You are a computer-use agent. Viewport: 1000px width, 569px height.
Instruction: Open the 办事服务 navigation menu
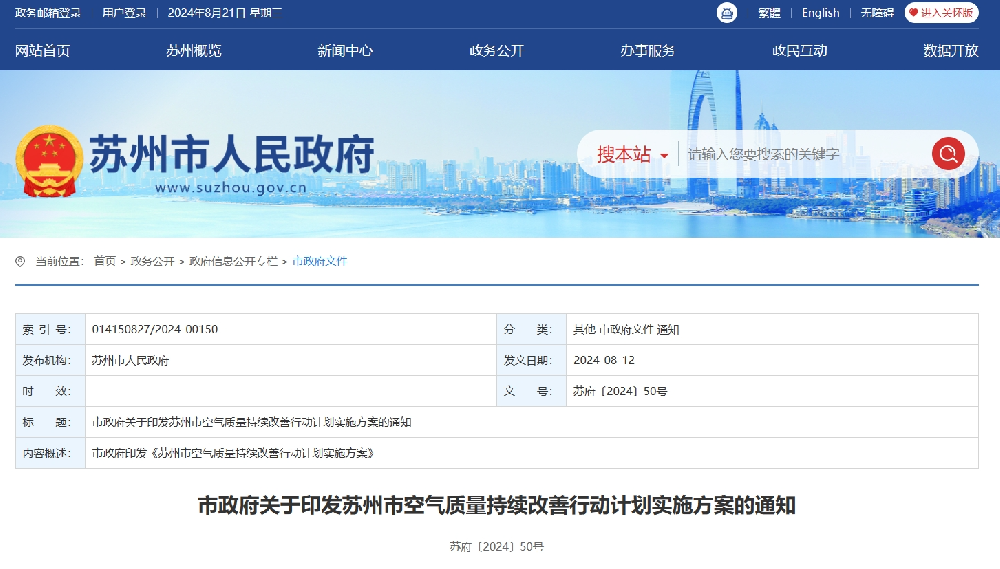tap(647, 51)
